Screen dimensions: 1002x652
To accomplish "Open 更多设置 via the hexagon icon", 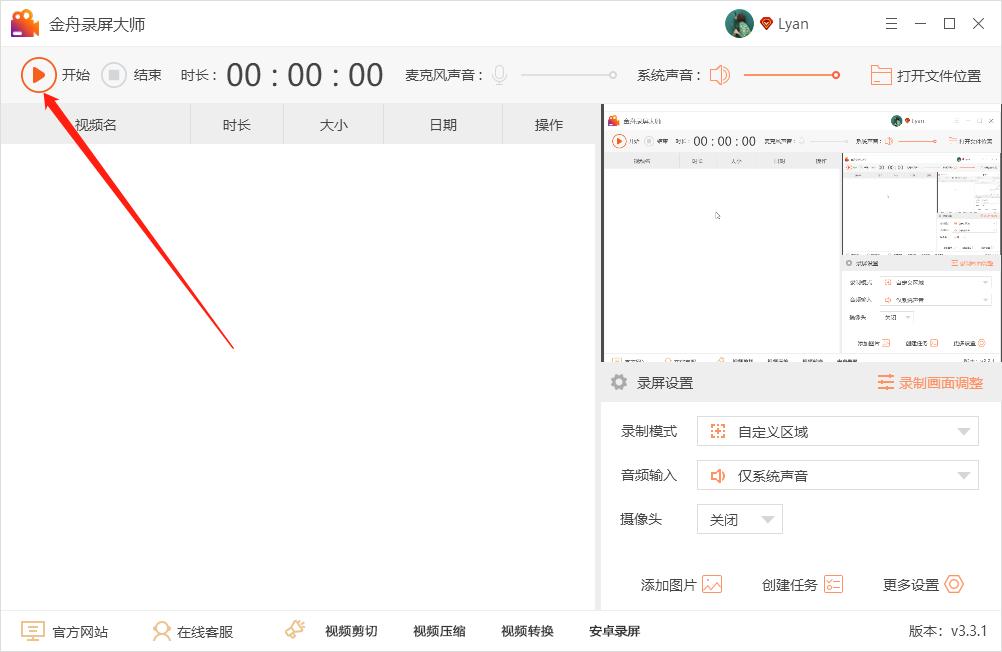I will [x=957, y=584].
